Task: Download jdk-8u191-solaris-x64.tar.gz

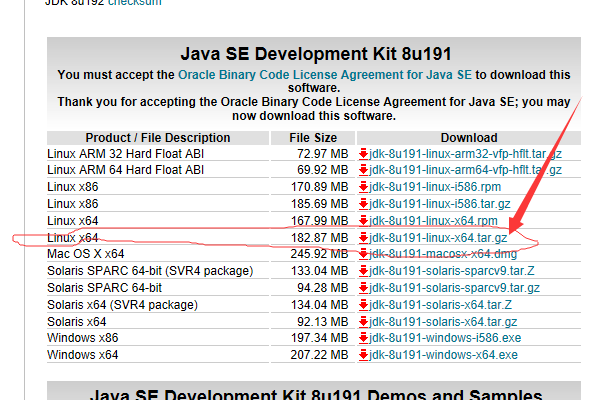Action: (x=443, y=322)
